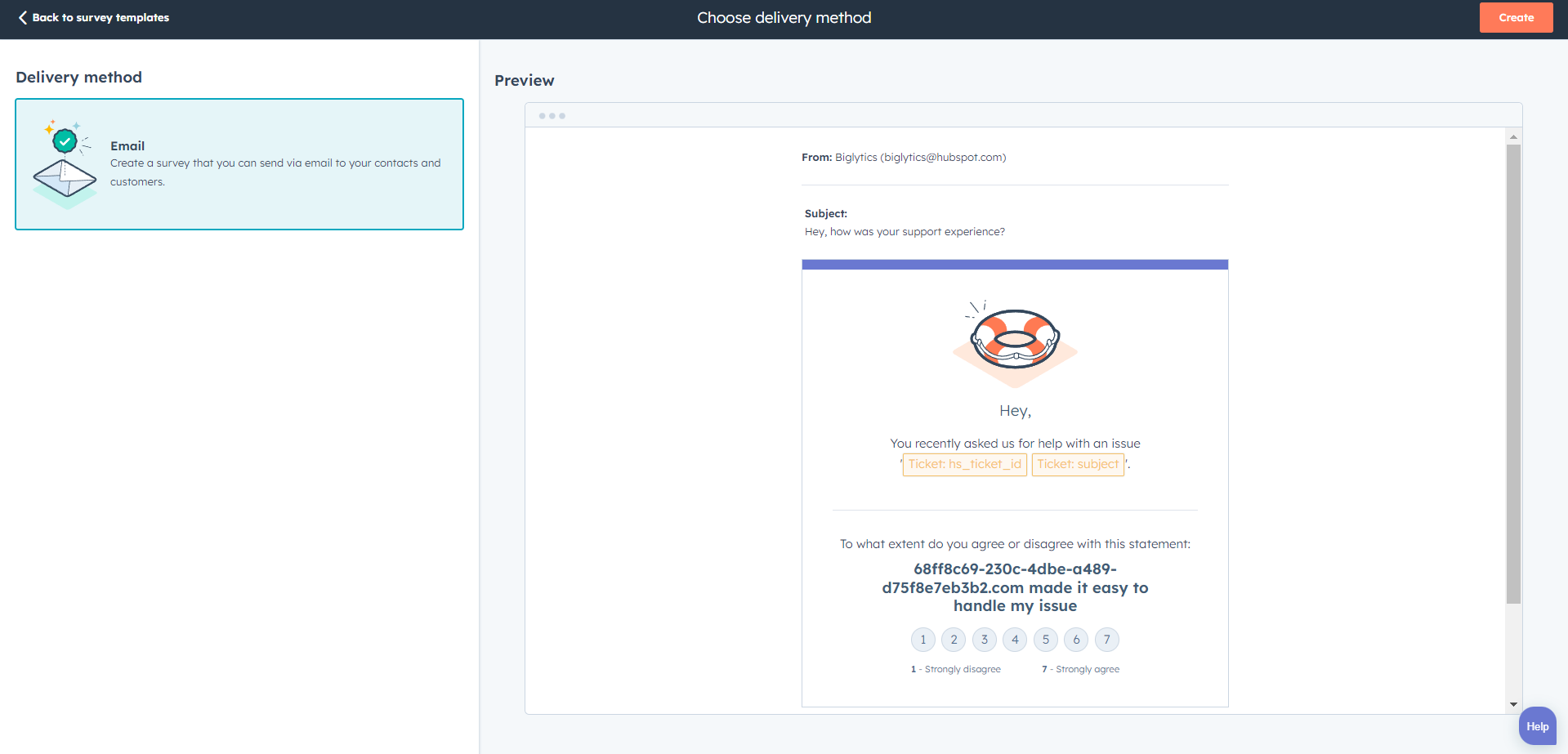The width and height of the screenshot is (1568, 754).
Task: Click the teal checkmark badge above the envelope
Action: (66, 141)
